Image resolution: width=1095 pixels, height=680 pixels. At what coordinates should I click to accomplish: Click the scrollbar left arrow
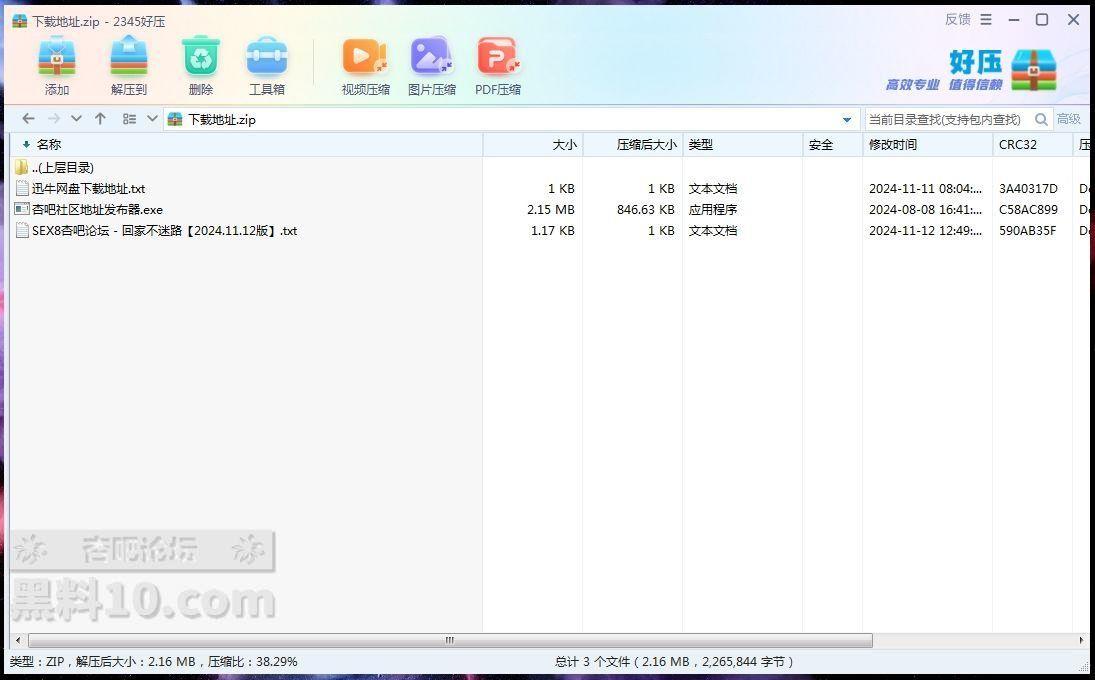17,640
